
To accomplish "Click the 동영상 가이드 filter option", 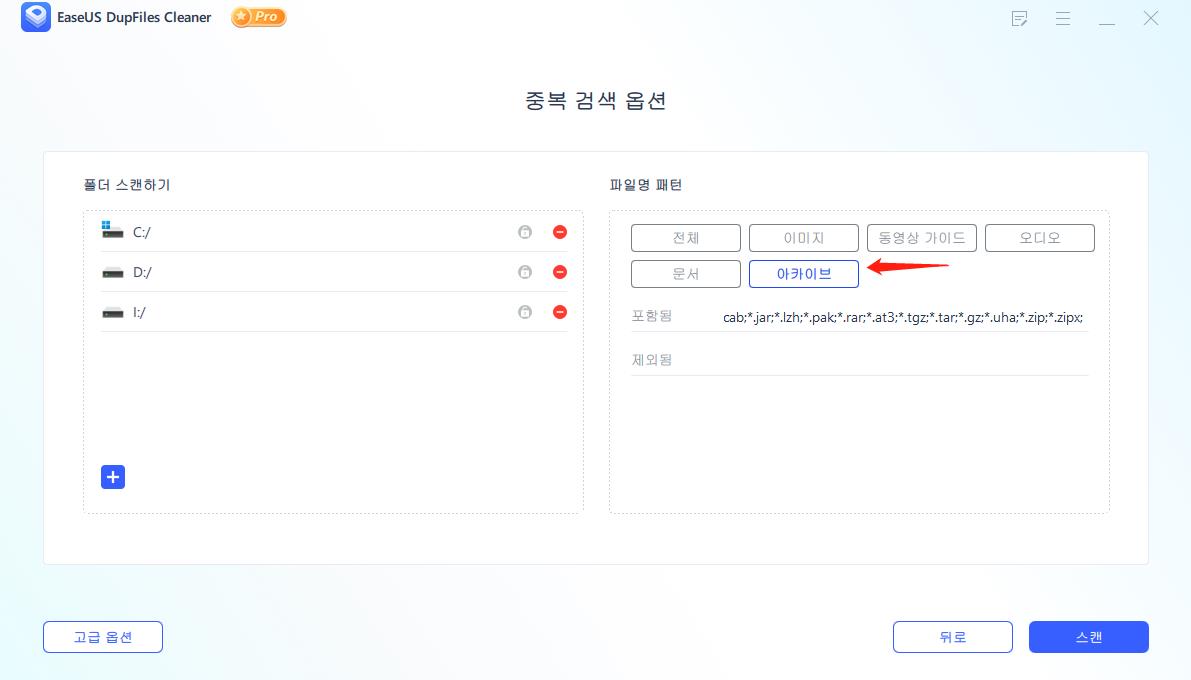I will coord(921,237).
